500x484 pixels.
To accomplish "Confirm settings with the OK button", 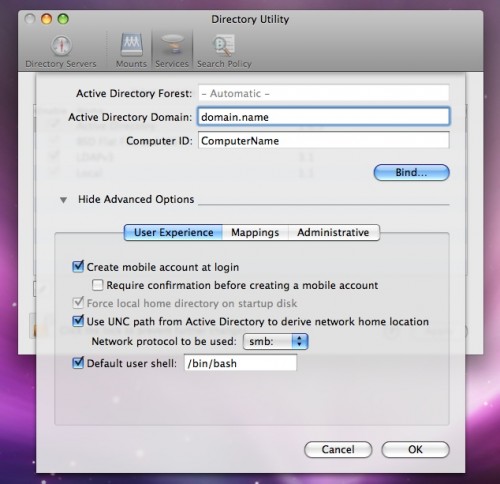I will 415,449.
